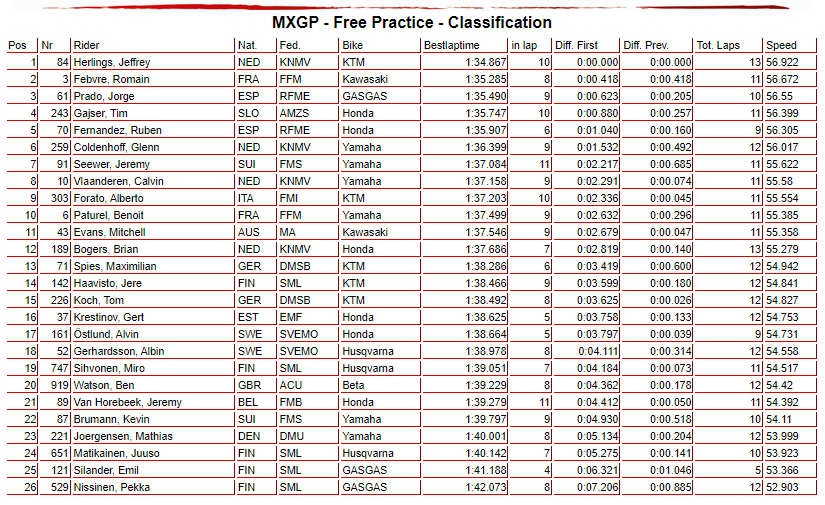Select rider Östlund, Alvin
Image resolution: width=825 pixels, height=505 pixels.
click(x=105, y=334)
